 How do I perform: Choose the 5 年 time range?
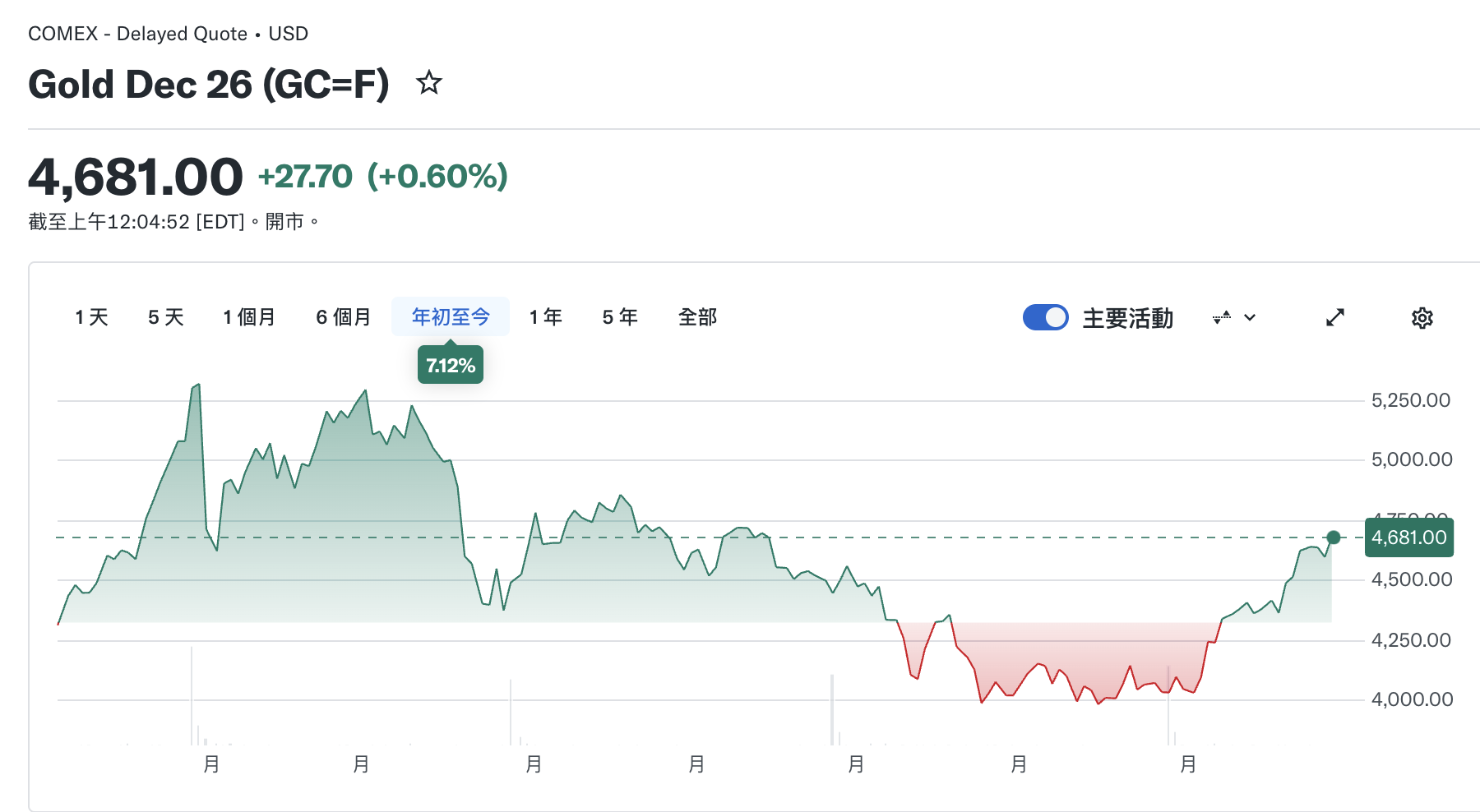click(619, 317)
